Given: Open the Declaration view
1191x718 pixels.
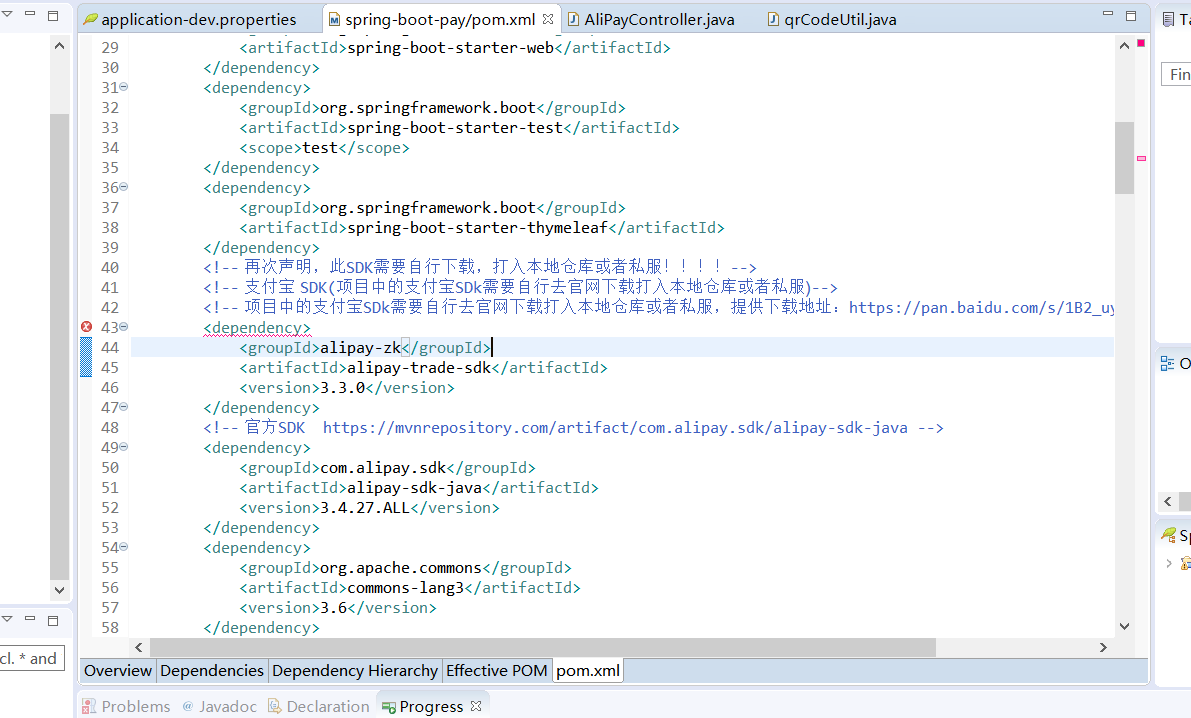Looking at the screenshot, I should tap(319, 707).
